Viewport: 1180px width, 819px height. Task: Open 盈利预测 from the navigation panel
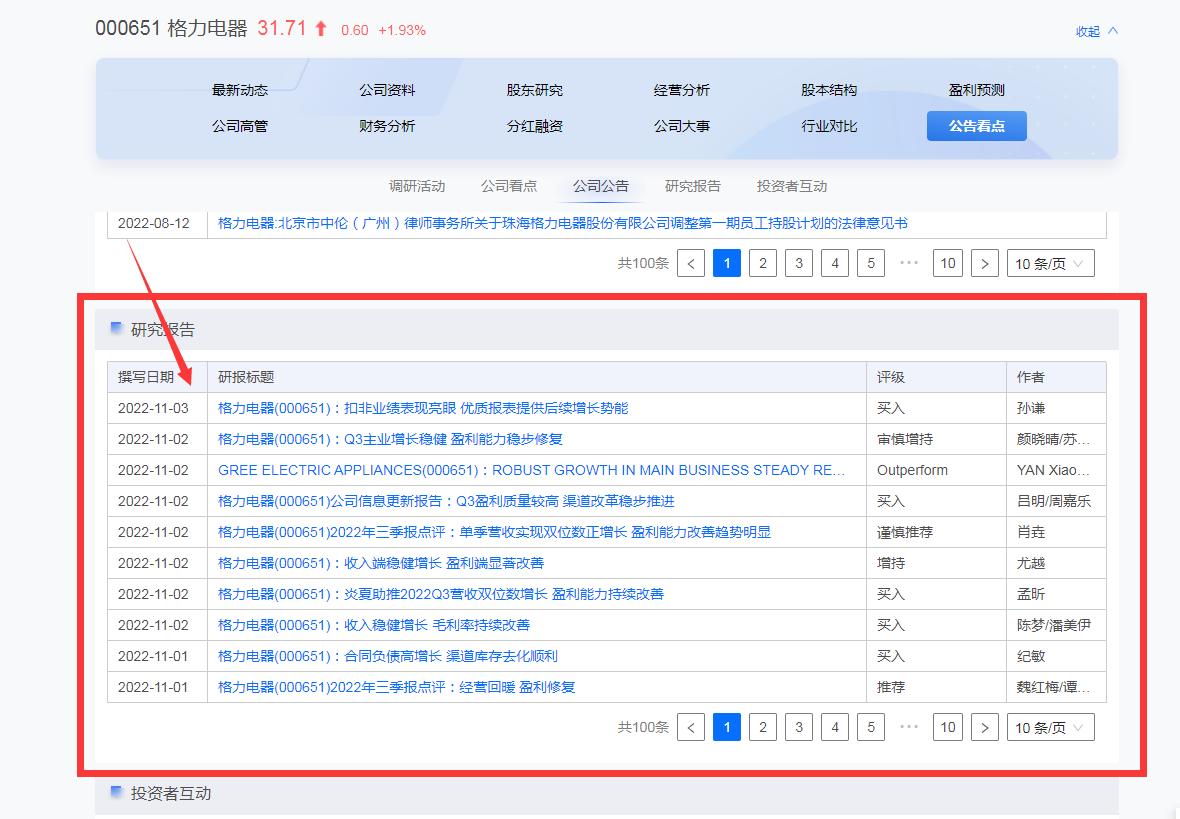point(976,89)
